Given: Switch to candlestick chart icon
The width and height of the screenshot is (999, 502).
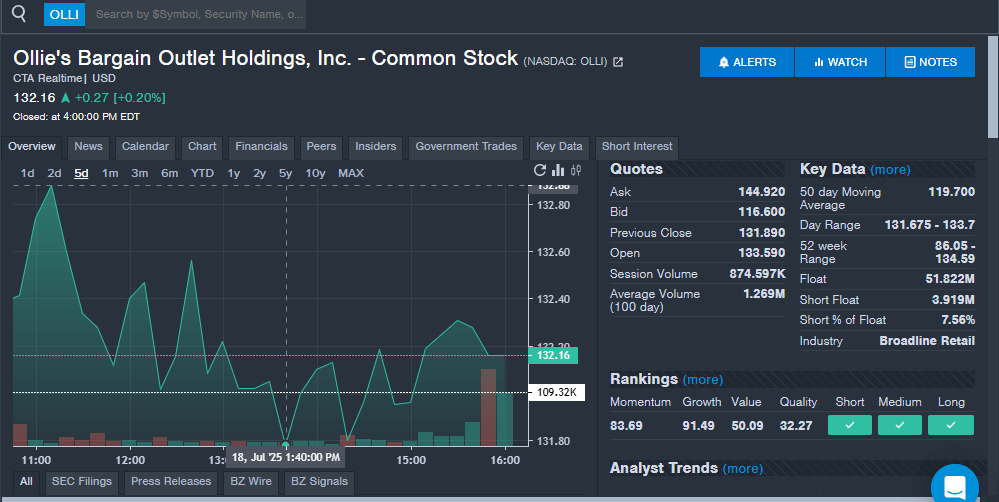Looking at the screenshot, I should coord(576,170).
